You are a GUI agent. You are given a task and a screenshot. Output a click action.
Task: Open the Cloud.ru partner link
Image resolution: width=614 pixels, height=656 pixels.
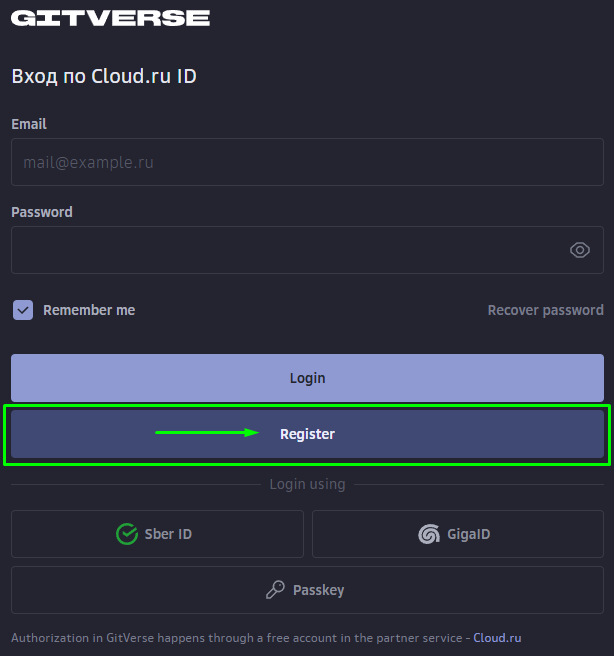pos(497,638)
